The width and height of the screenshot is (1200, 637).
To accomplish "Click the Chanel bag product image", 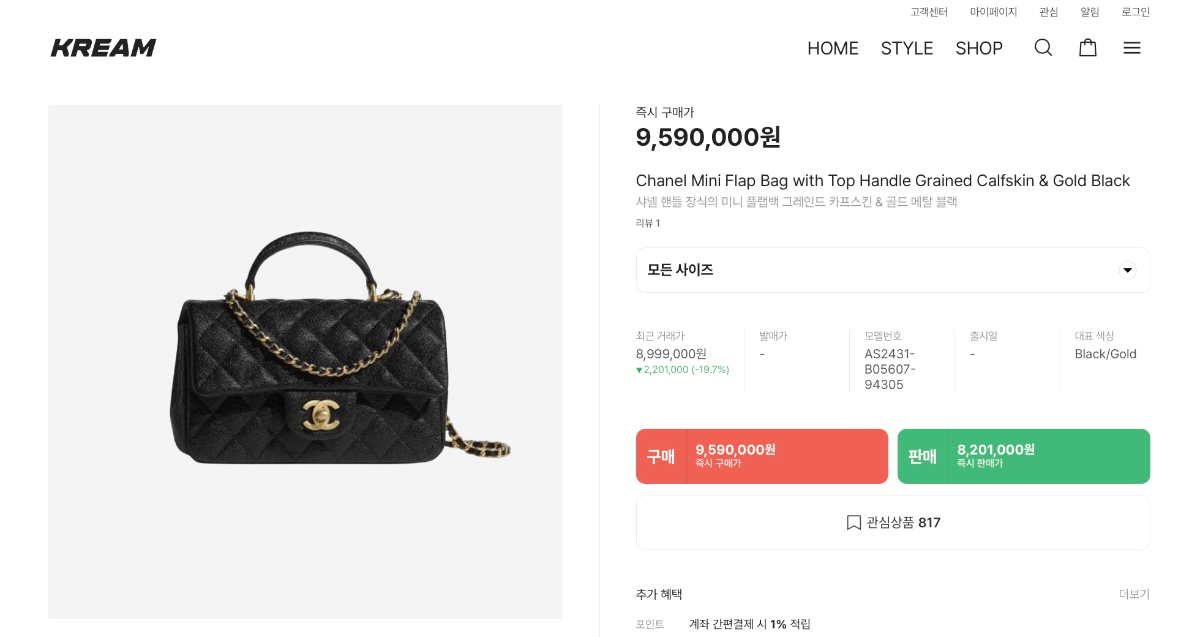I will pyautogui.click(x=305, y=361).
